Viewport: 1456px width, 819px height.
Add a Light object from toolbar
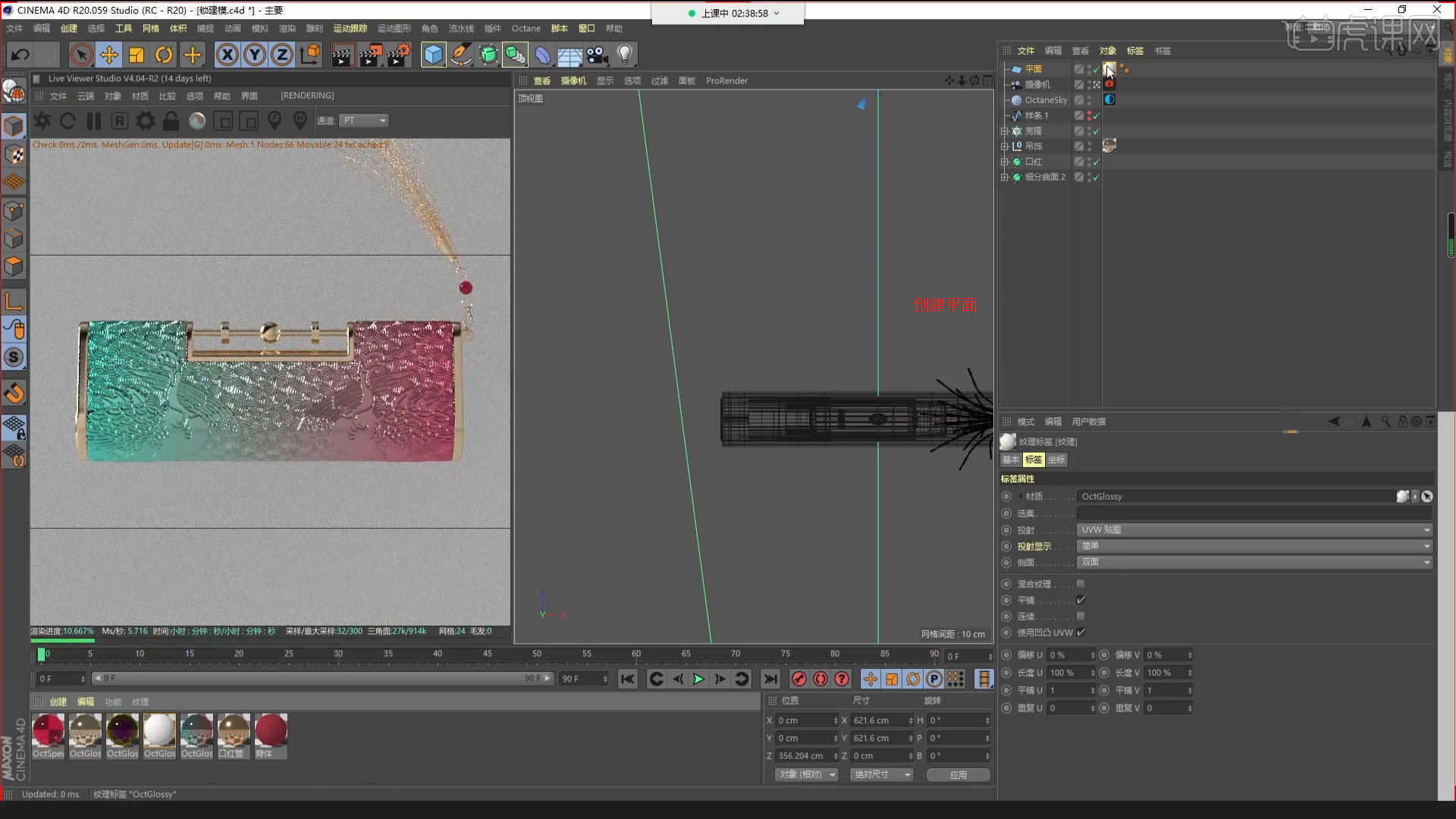[x=625, y=55]
